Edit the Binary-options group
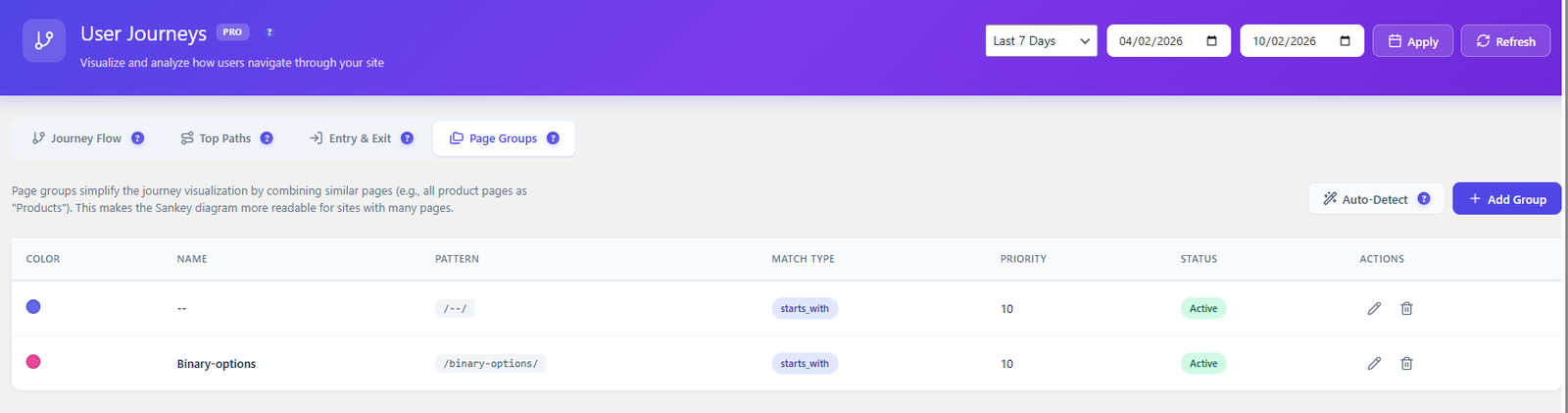The width and height of the screenshot is (1568, 413). (x=1374, y=363)
